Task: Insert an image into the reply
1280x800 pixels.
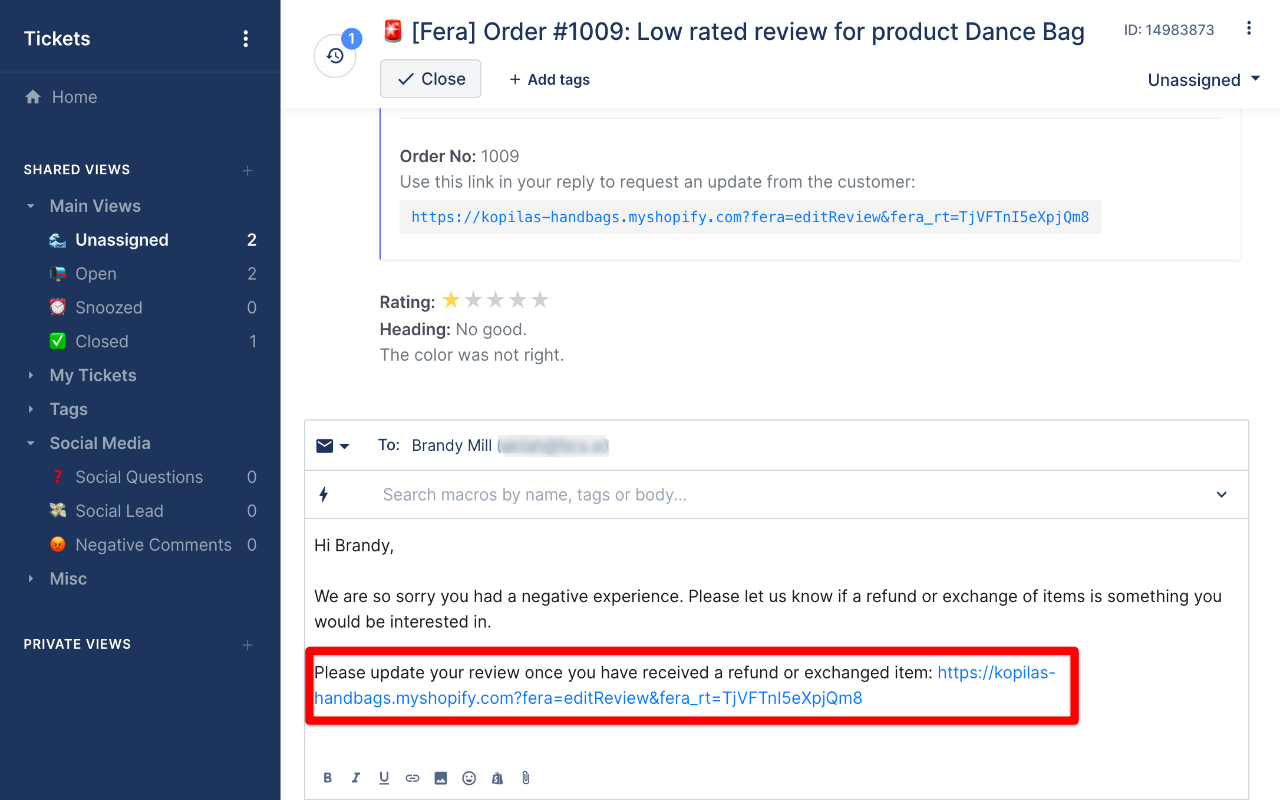Action: click(x=440, y=777)
